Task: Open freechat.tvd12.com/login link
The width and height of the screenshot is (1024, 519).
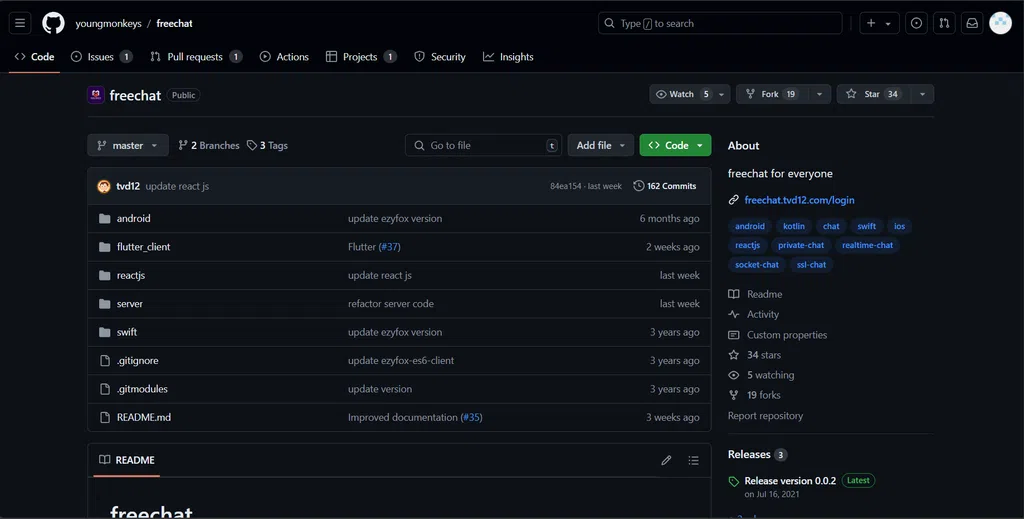Action: (x=799, y=200)
